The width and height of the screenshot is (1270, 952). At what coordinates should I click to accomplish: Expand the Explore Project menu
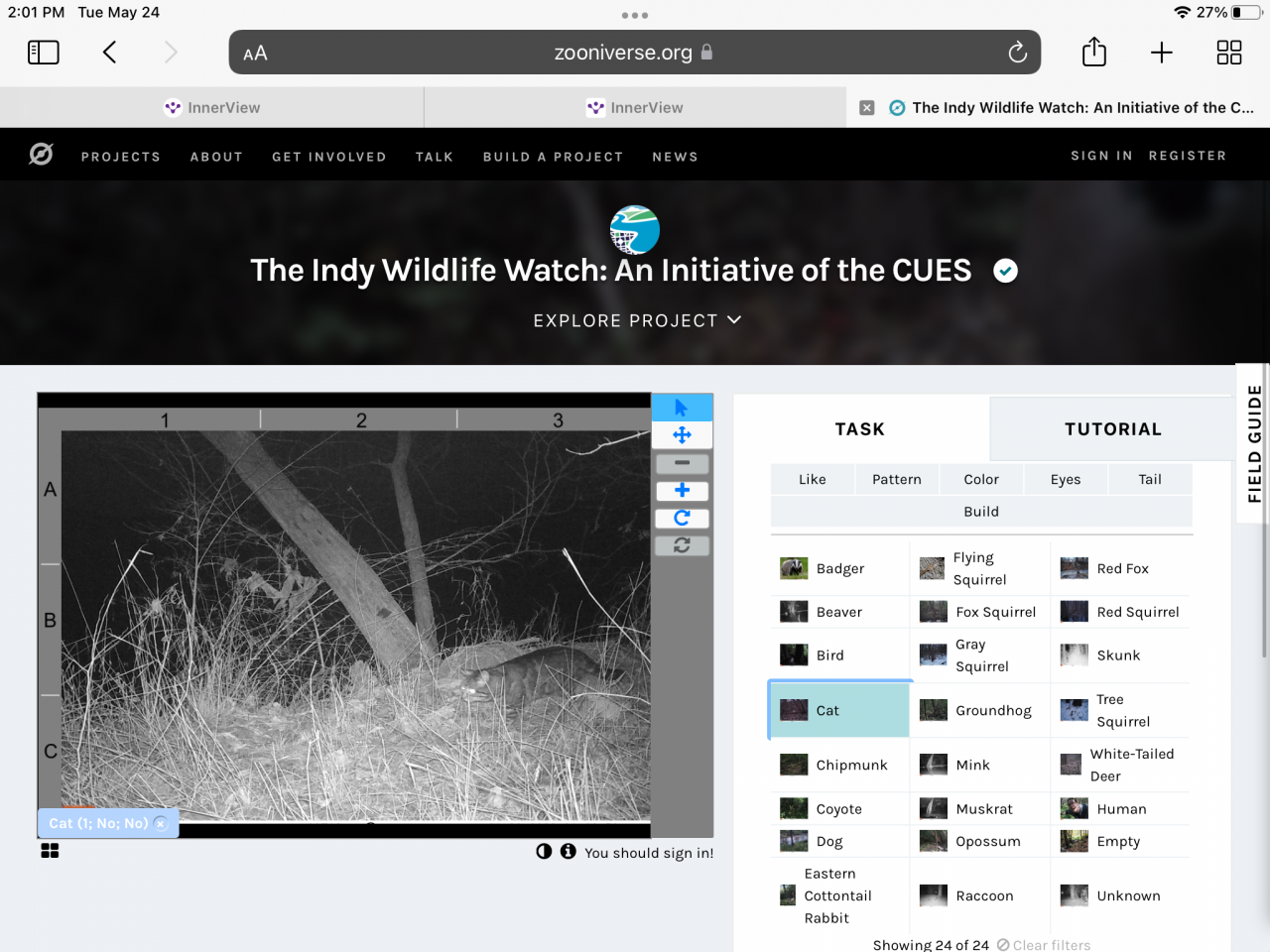pos(637,320)
